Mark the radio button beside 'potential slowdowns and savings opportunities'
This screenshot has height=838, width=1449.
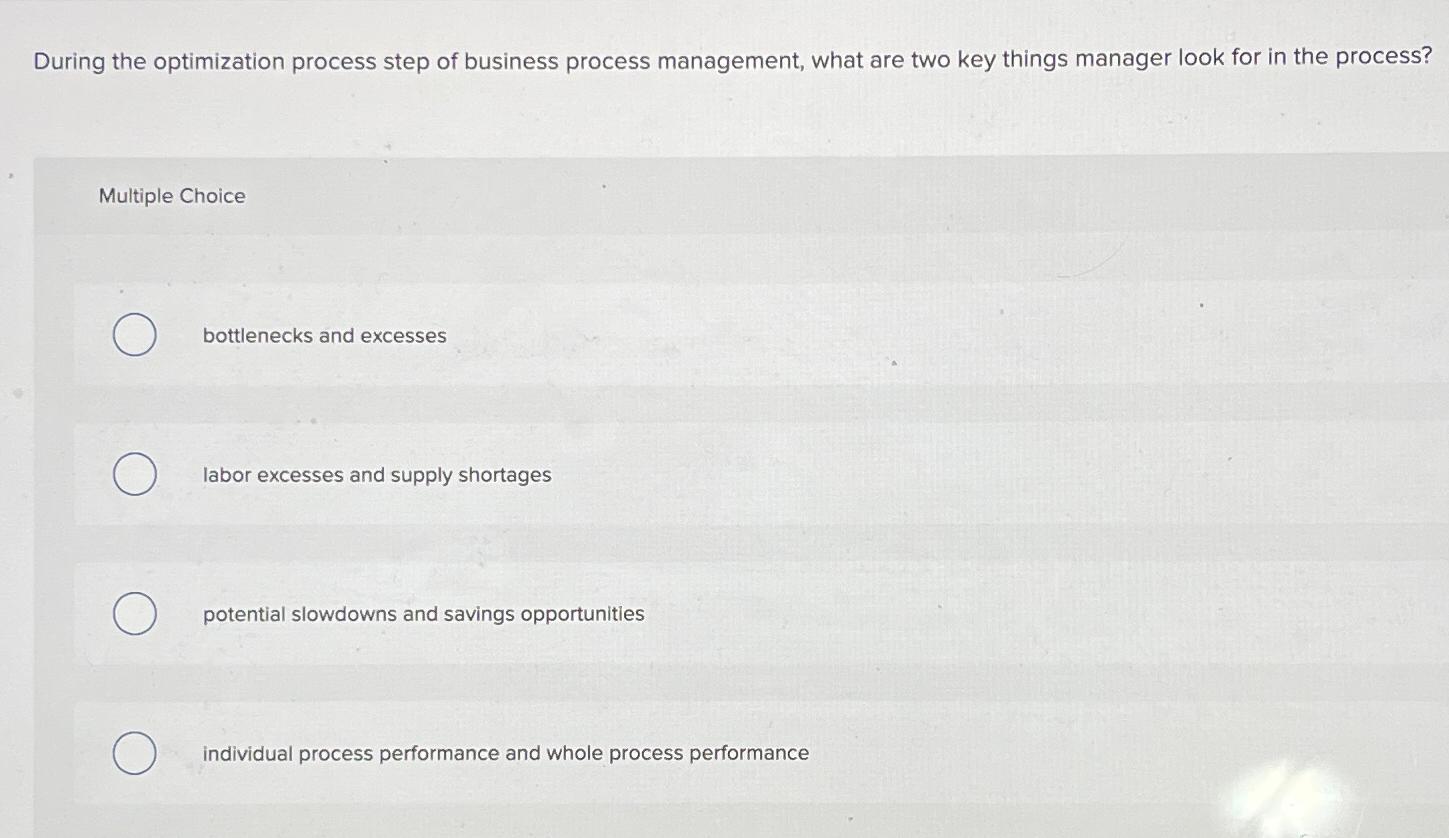click(x=134, y=614)
